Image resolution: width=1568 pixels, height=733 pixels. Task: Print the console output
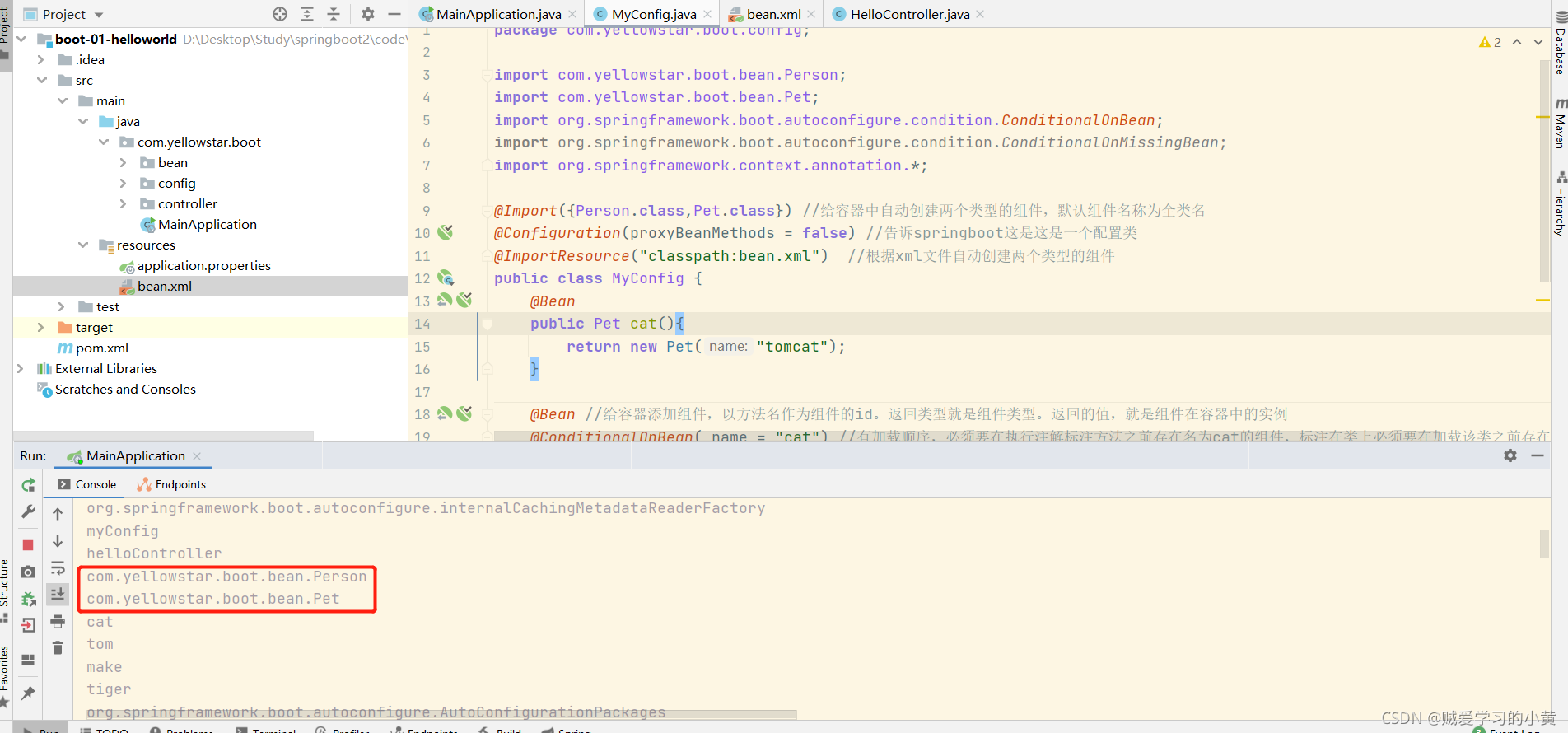click(x=58, y=621)
